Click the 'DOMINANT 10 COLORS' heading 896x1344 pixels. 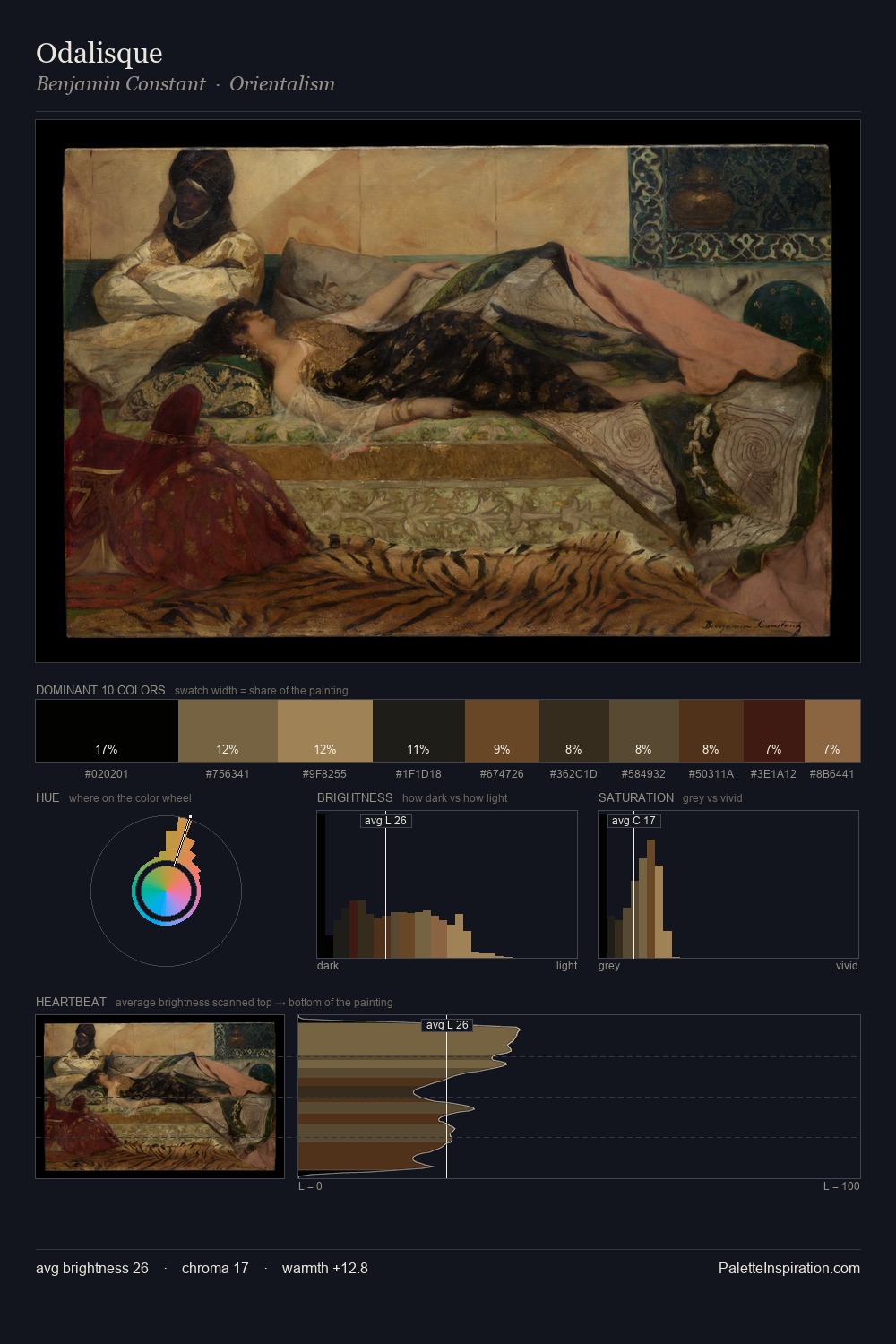coord(100,690)
